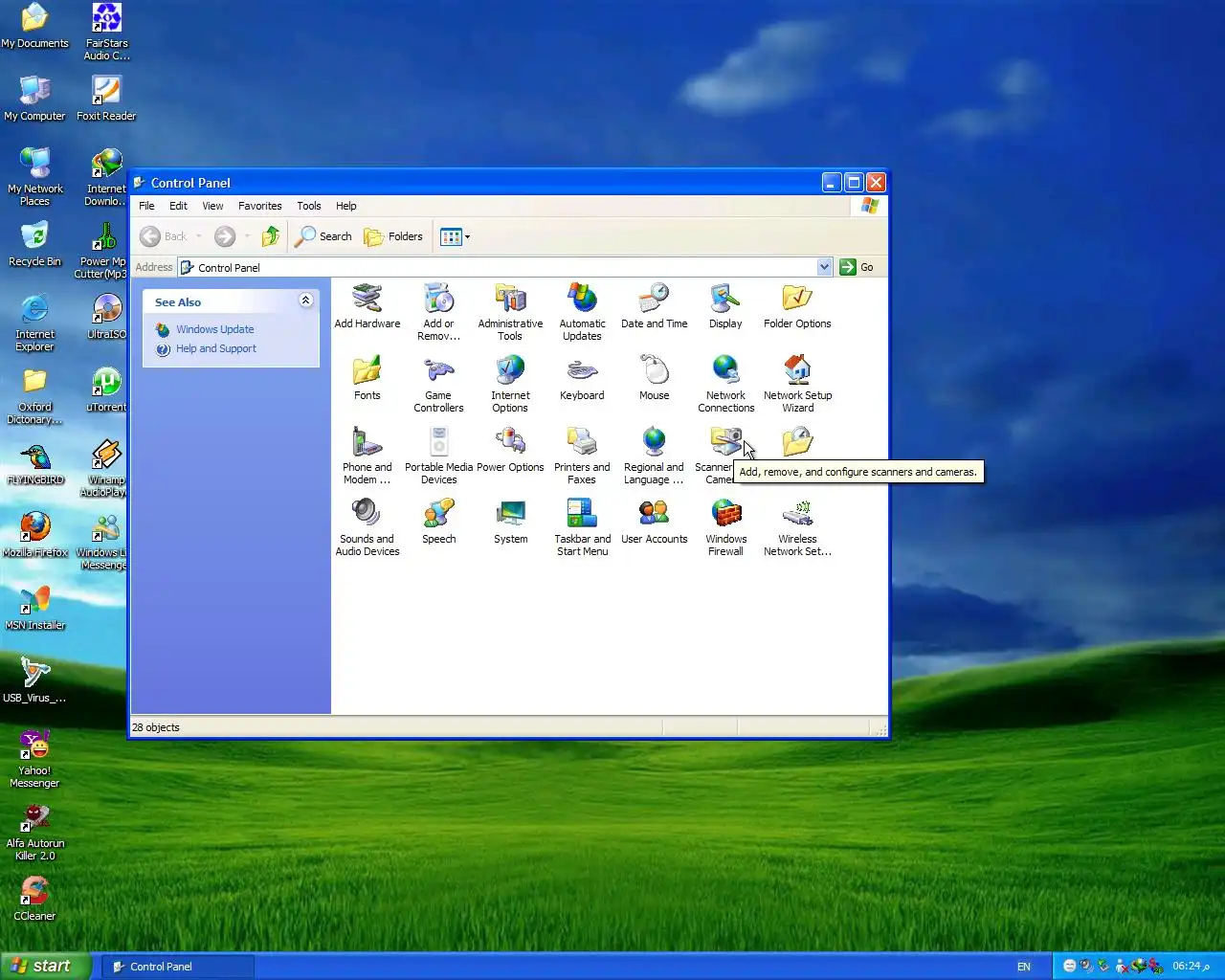Select Mozilla Firefox desktop icon
This screenshot has width=1225, height=980.
[x=35, y=535]
